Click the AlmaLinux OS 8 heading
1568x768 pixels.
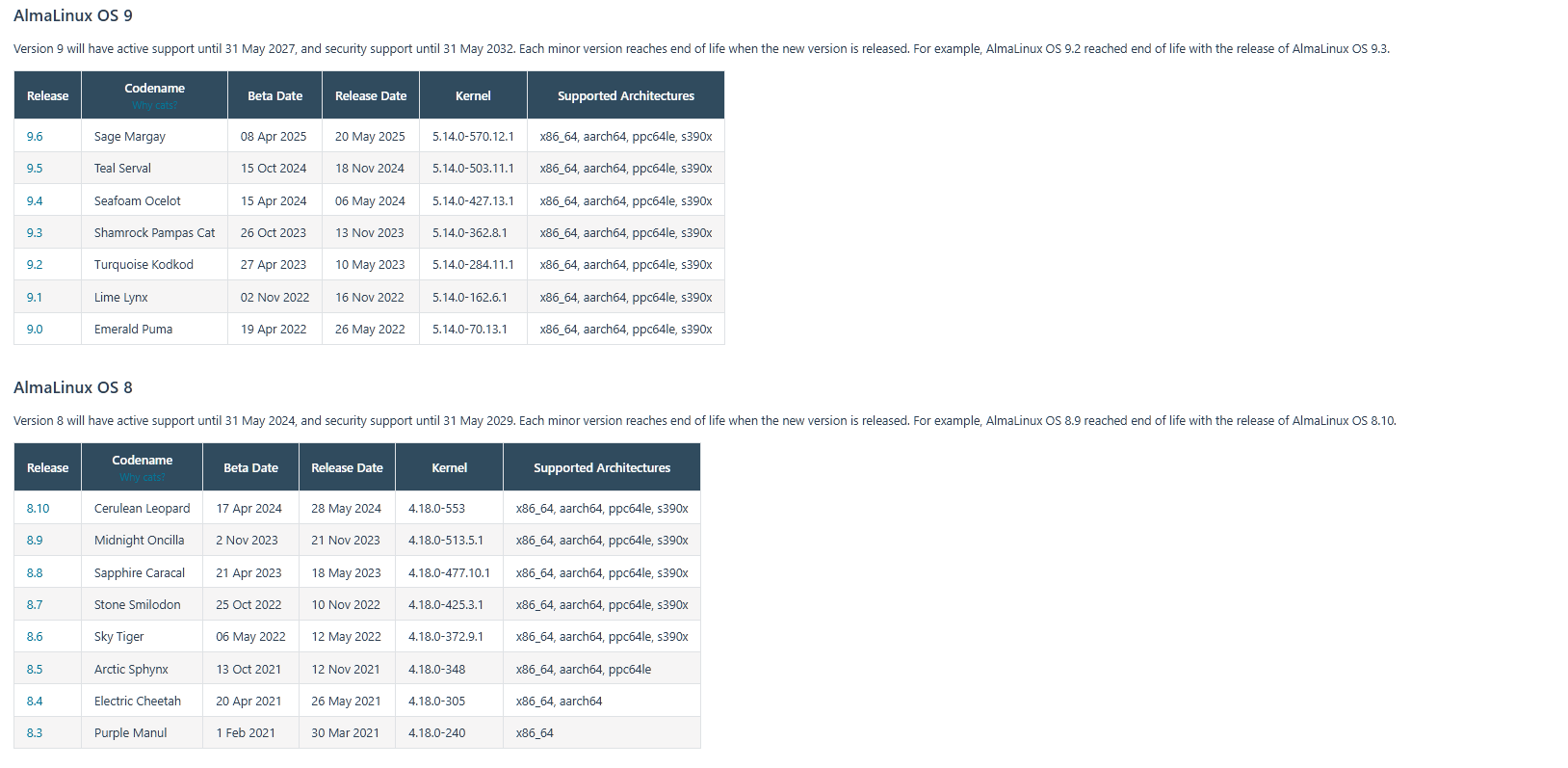[73, 387]
